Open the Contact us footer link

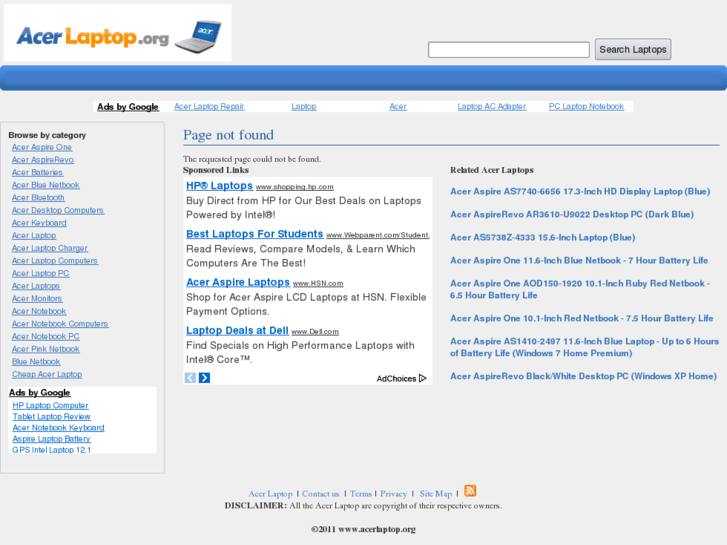[x=321, y=494]
